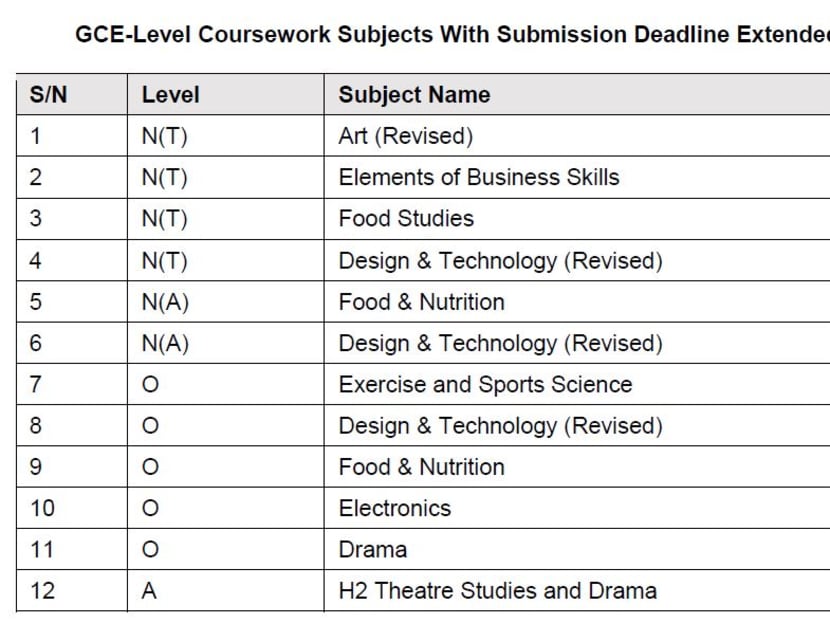Click the level A cell in row 12
Screen dimensions: 830x622
[149, 590]
